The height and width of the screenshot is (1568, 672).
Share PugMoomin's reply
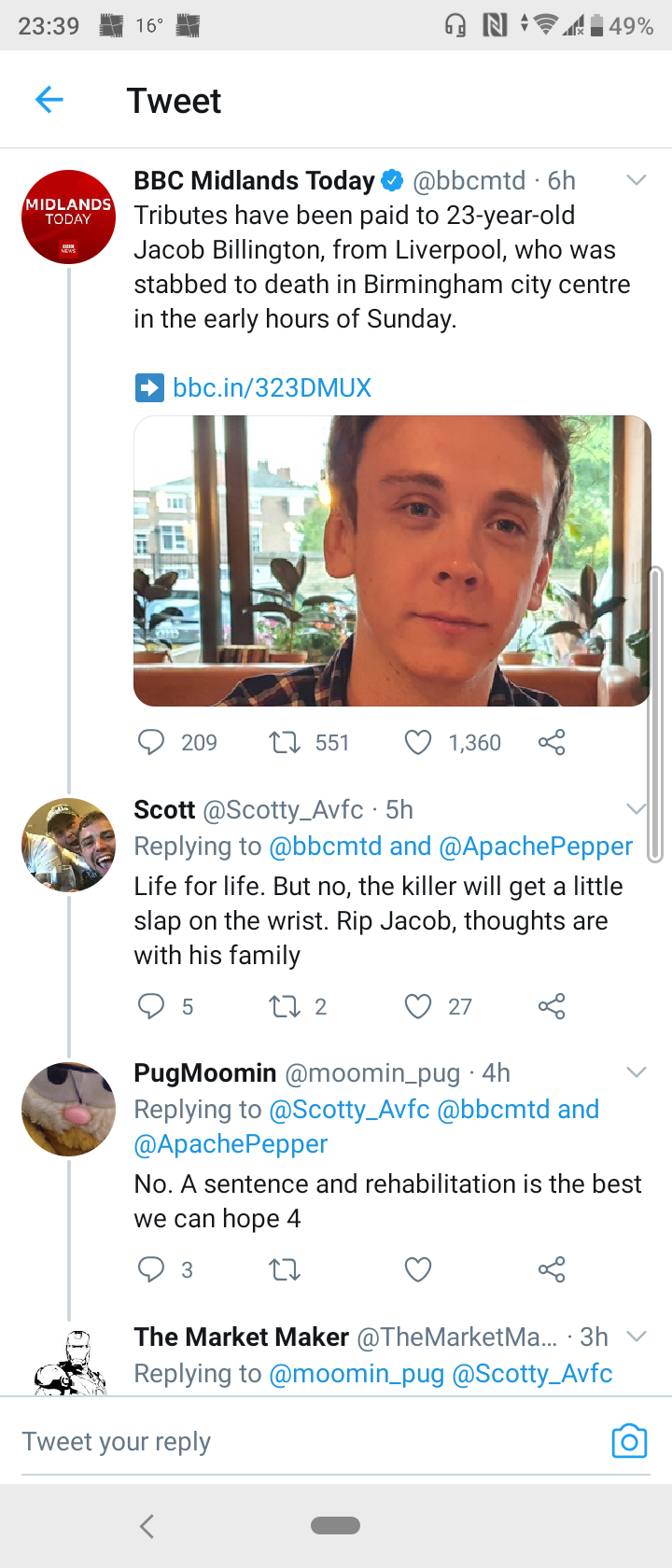pos(552,1269)
